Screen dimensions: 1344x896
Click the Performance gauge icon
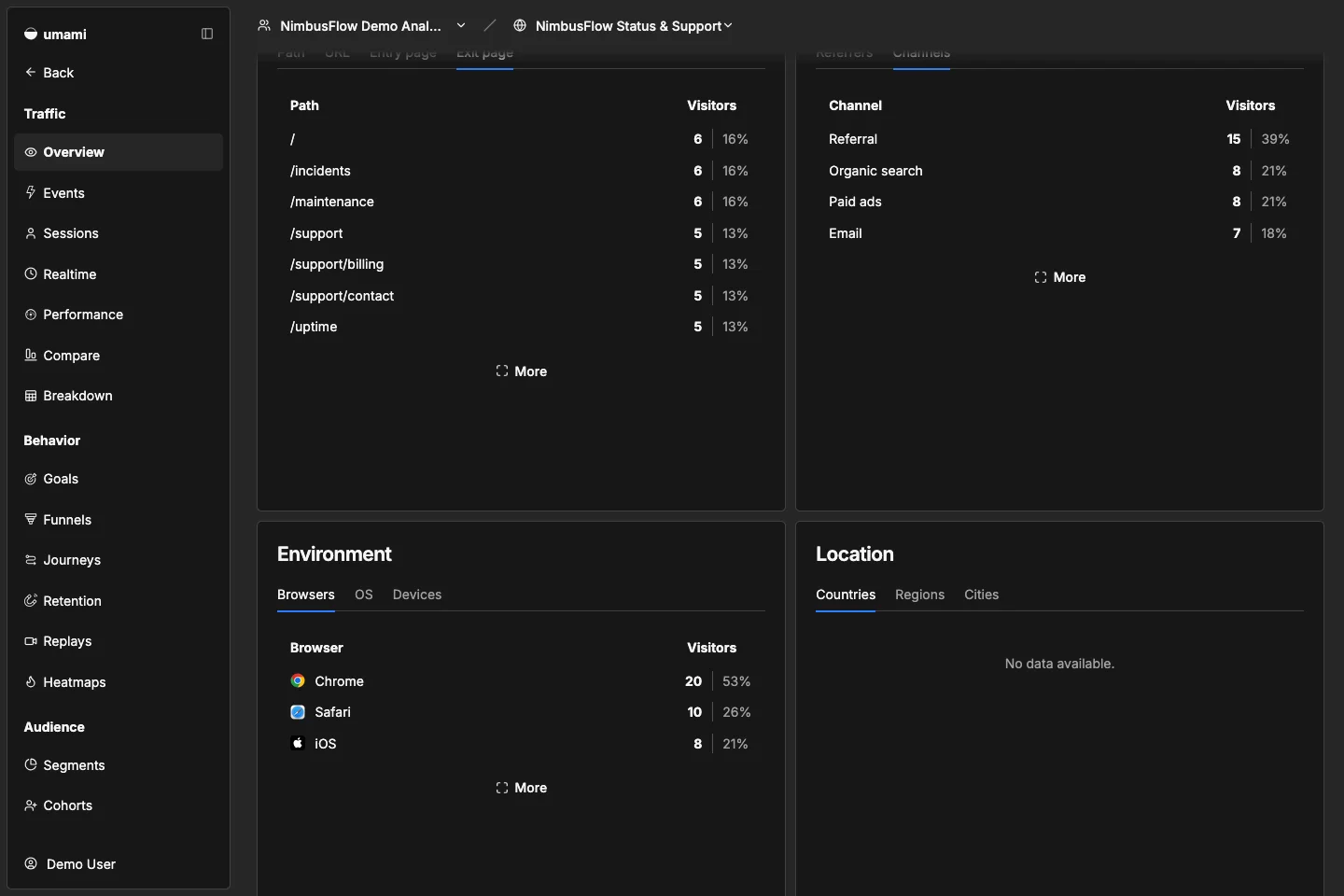point(31,315)
